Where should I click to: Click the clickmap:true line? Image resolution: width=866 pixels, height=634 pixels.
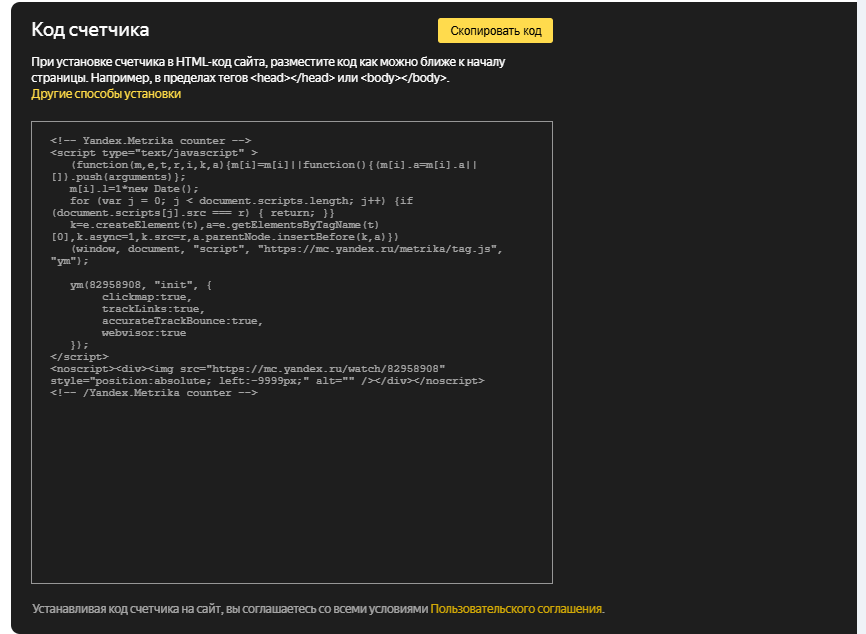pyautogui.click(x=146, y=297)
